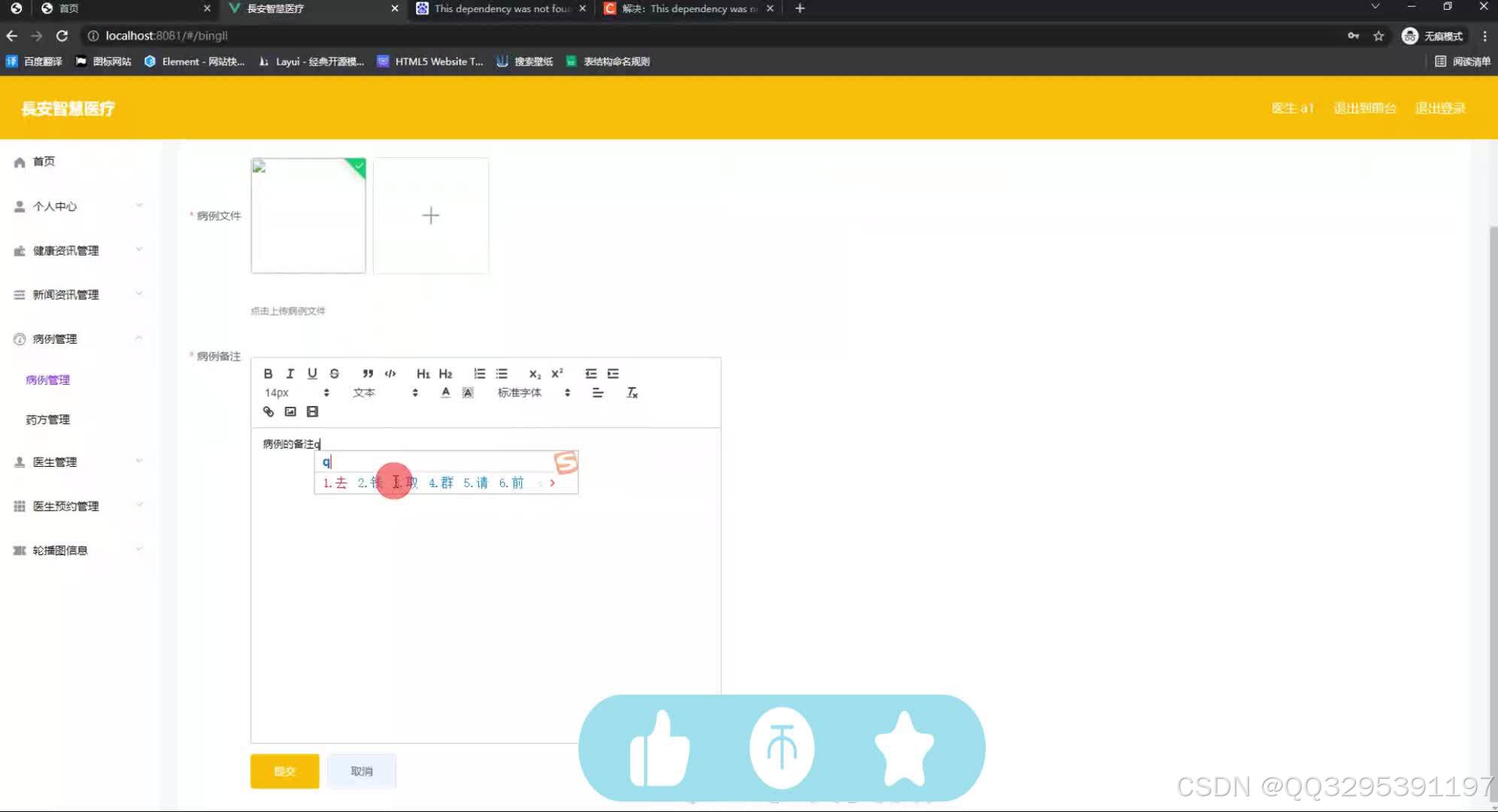Toggle strikethrough formatting in editor
Screen dimensions: 1498x812
tap(335, 374)
